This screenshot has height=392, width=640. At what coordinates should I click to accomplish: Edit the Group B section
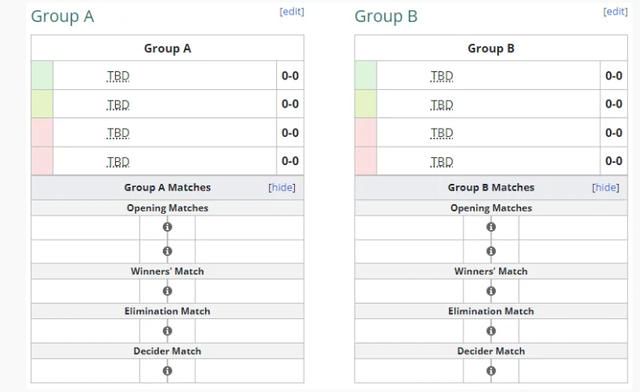click(x=616, y=11)
